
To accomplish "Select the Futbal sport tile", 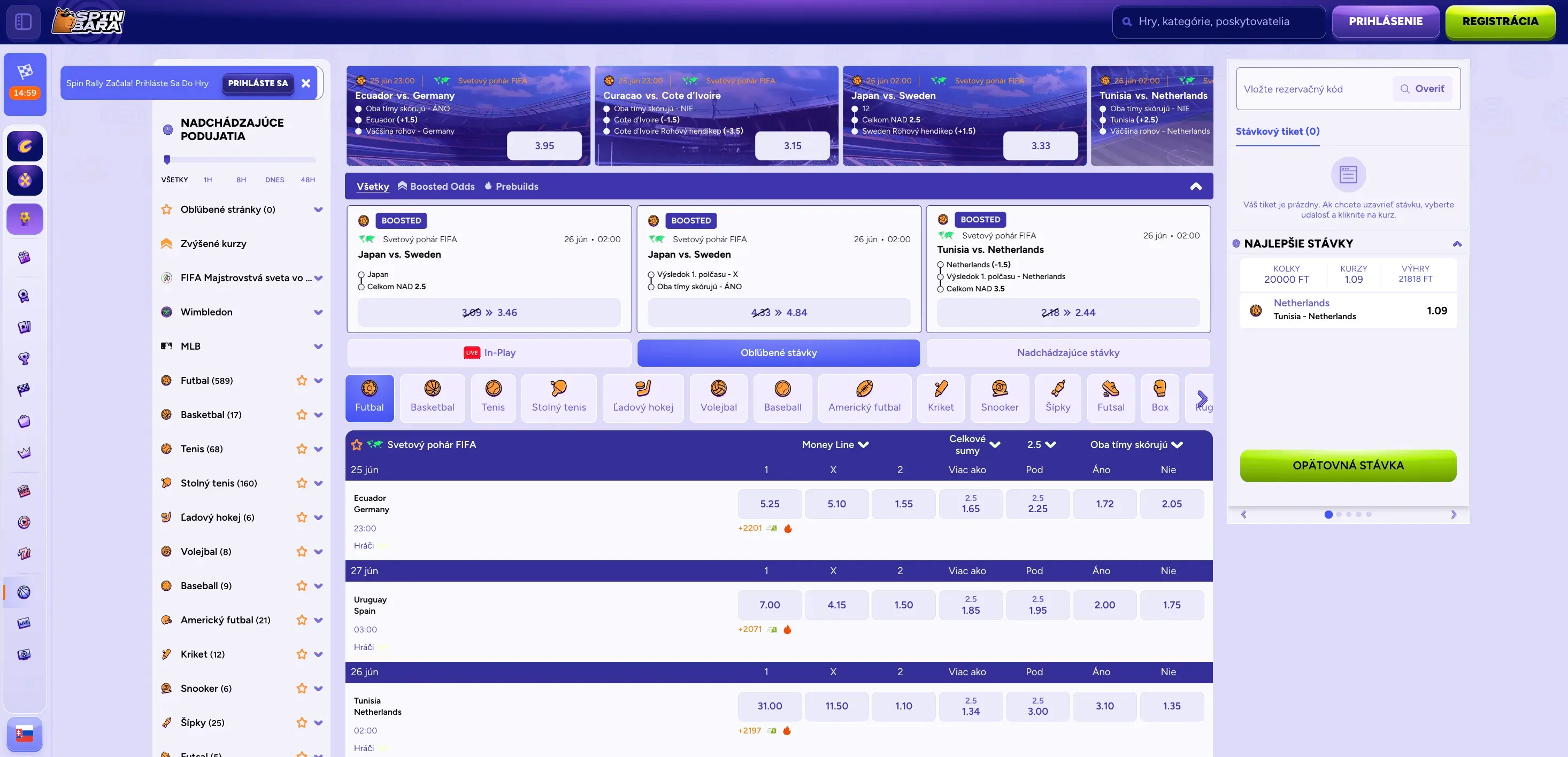I will coord(370,398).
